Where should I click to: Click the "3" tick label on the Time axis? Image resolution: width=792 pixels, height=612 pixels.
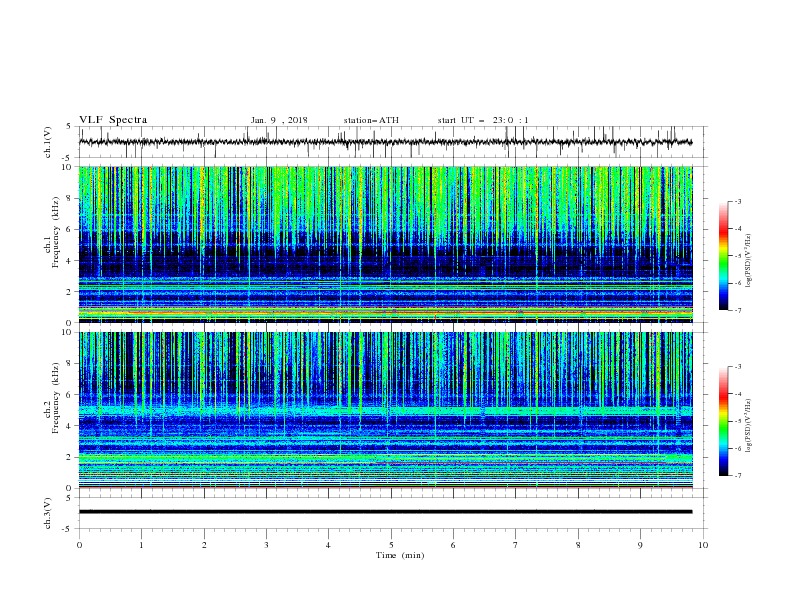click(x=266, y=545)
